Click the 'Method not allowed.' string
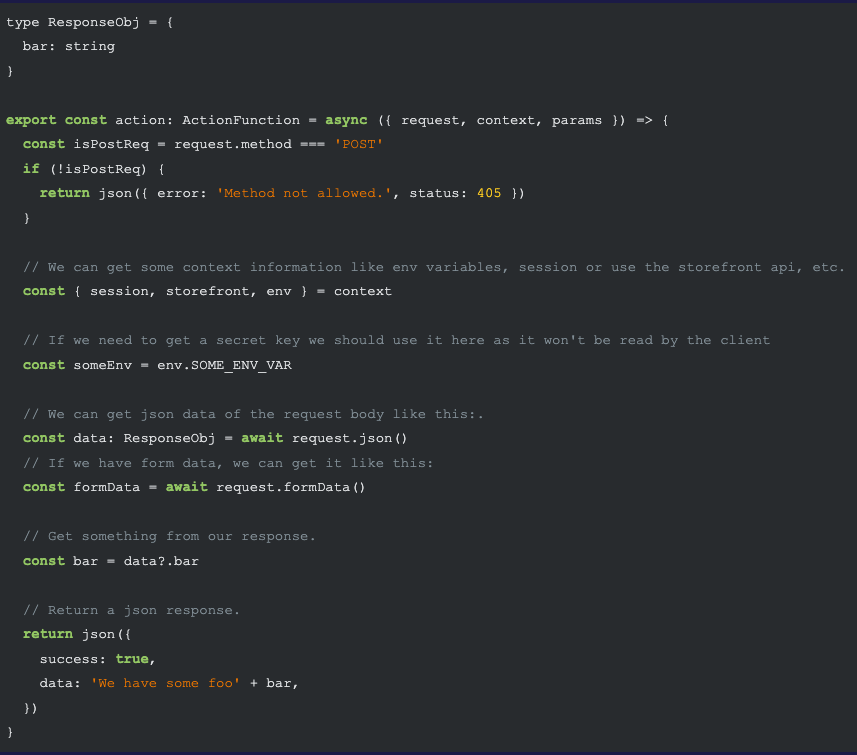 point(304,193)
